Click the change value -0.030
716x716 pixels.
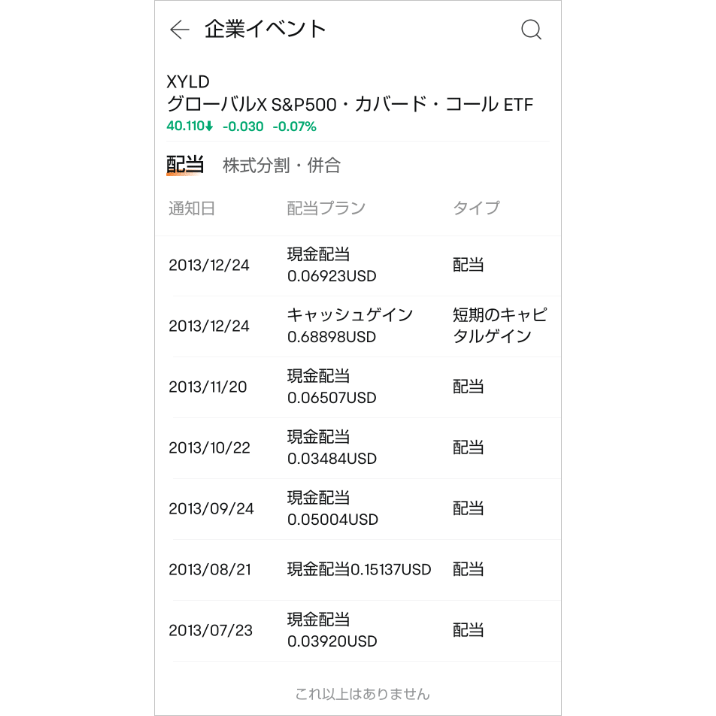tap(243, 126)
